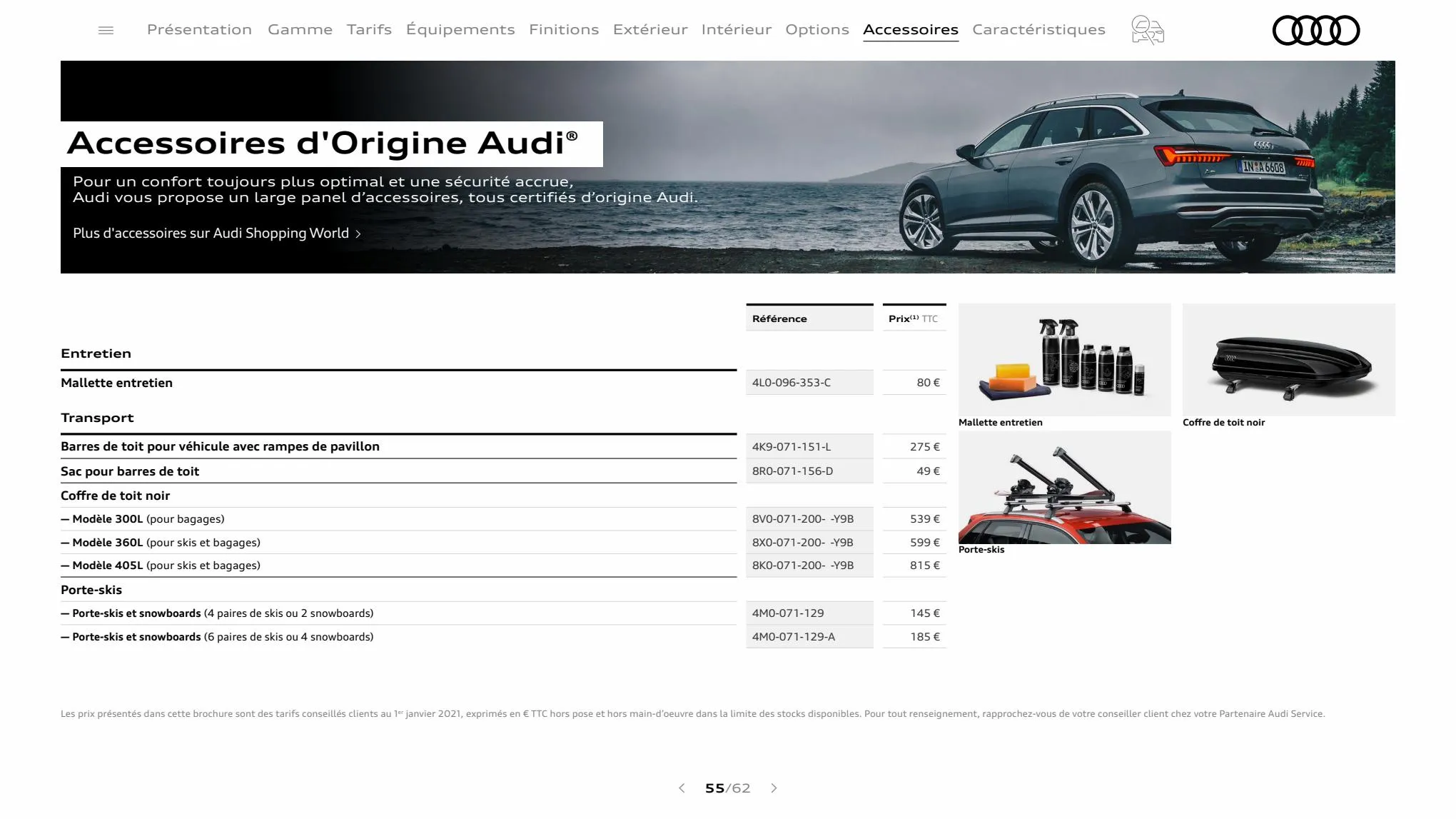The width and height of the screenshot is (1456, 819).
Task: Click the Prix TTC column header
Action: (914, 318)
